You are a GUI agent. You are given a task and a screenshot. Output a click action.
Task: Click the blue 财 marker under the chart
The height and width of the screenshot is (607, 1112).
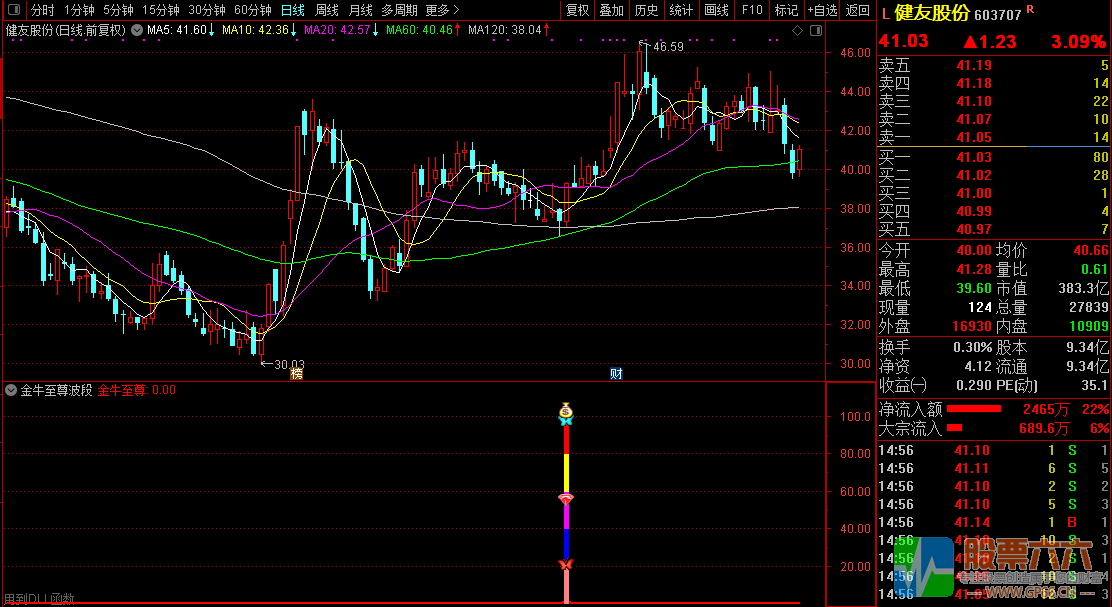coord(617,374)
